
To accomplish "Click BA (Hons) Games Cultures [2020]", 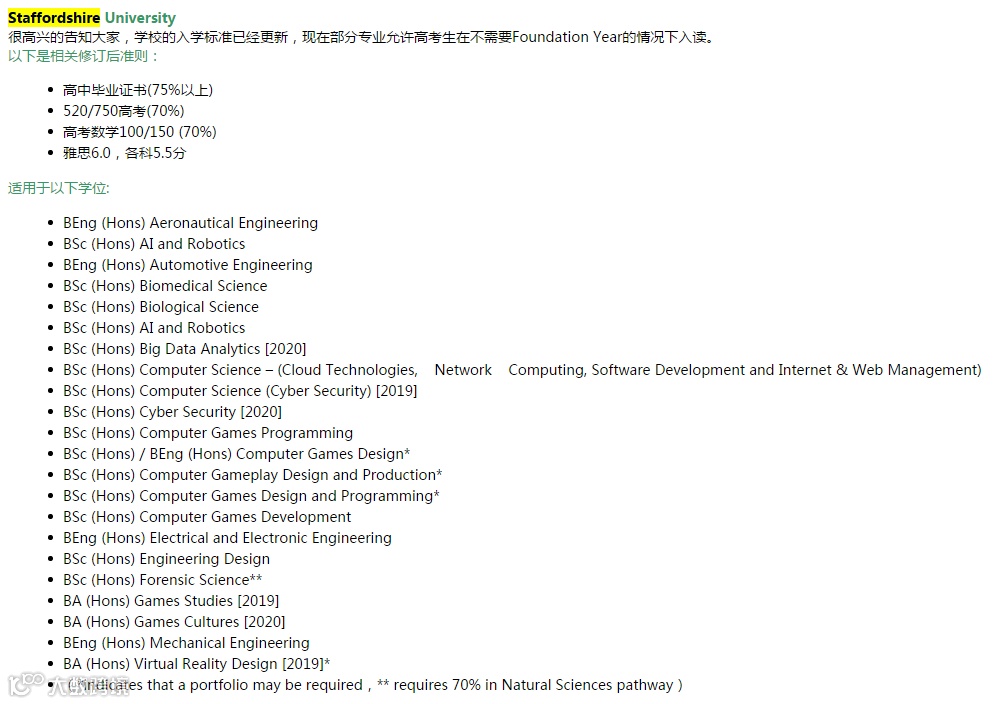I will 174,620.
